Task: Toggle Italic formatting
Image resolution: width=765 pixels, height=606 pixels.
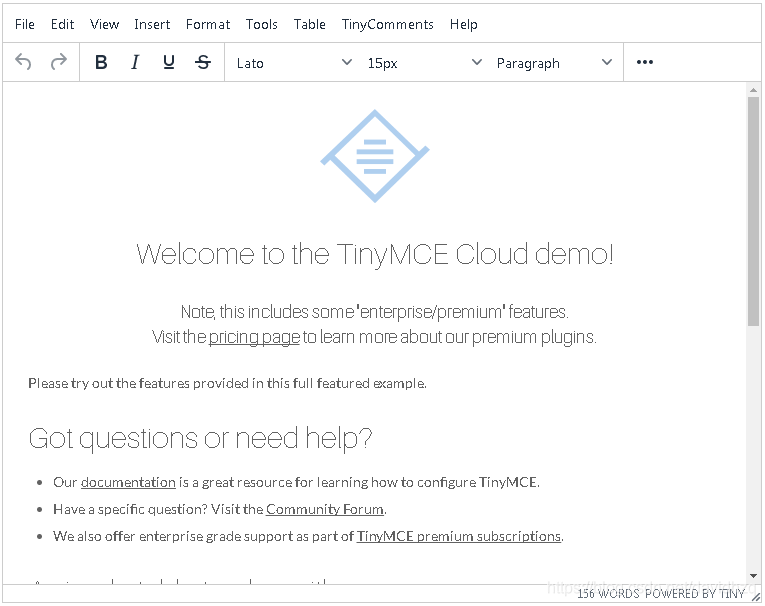Action: click(x=135, y=62)
